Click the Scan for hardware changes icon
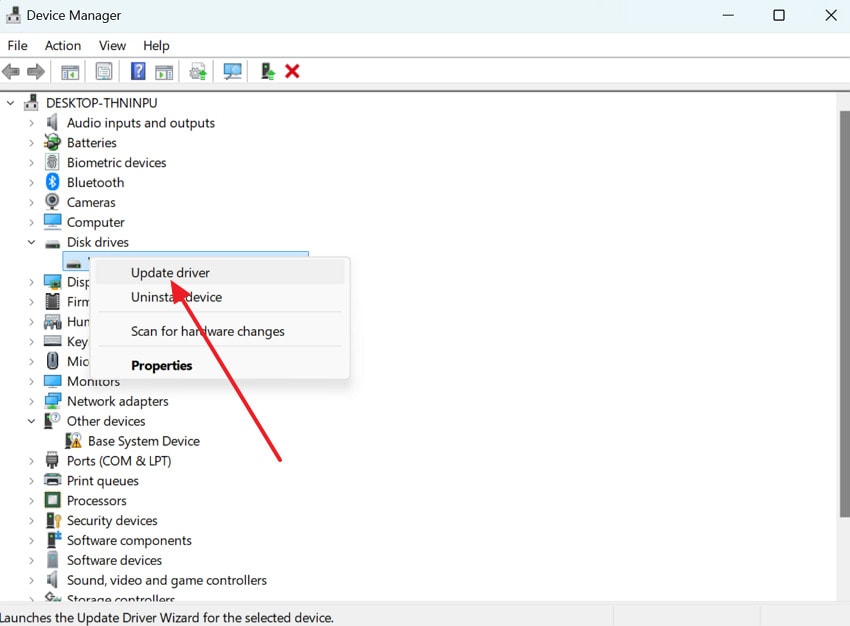Screen dimensions: 850x626 (x=232, y=71)
